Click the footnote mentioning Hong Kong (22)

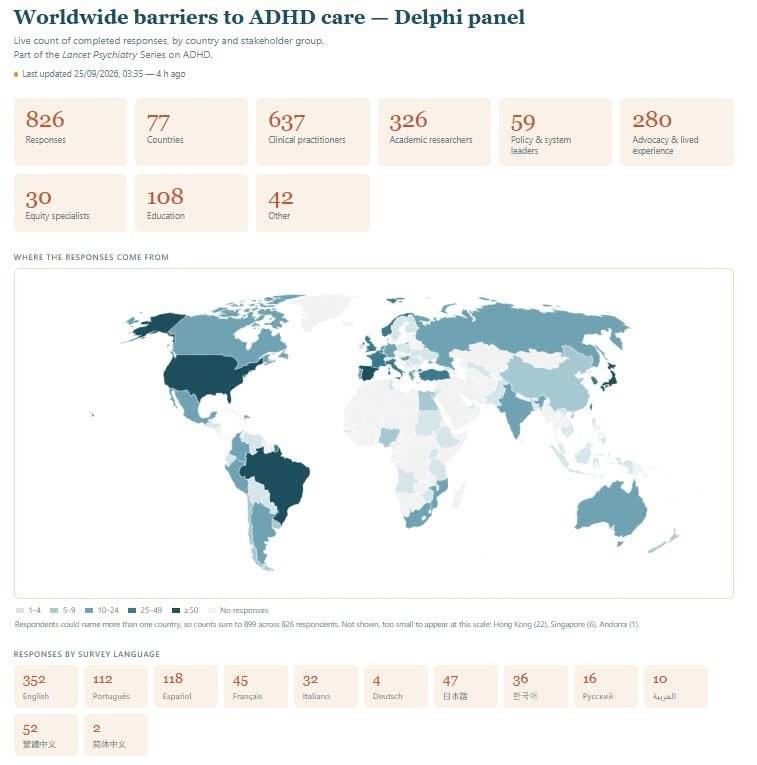coord(327,624)
